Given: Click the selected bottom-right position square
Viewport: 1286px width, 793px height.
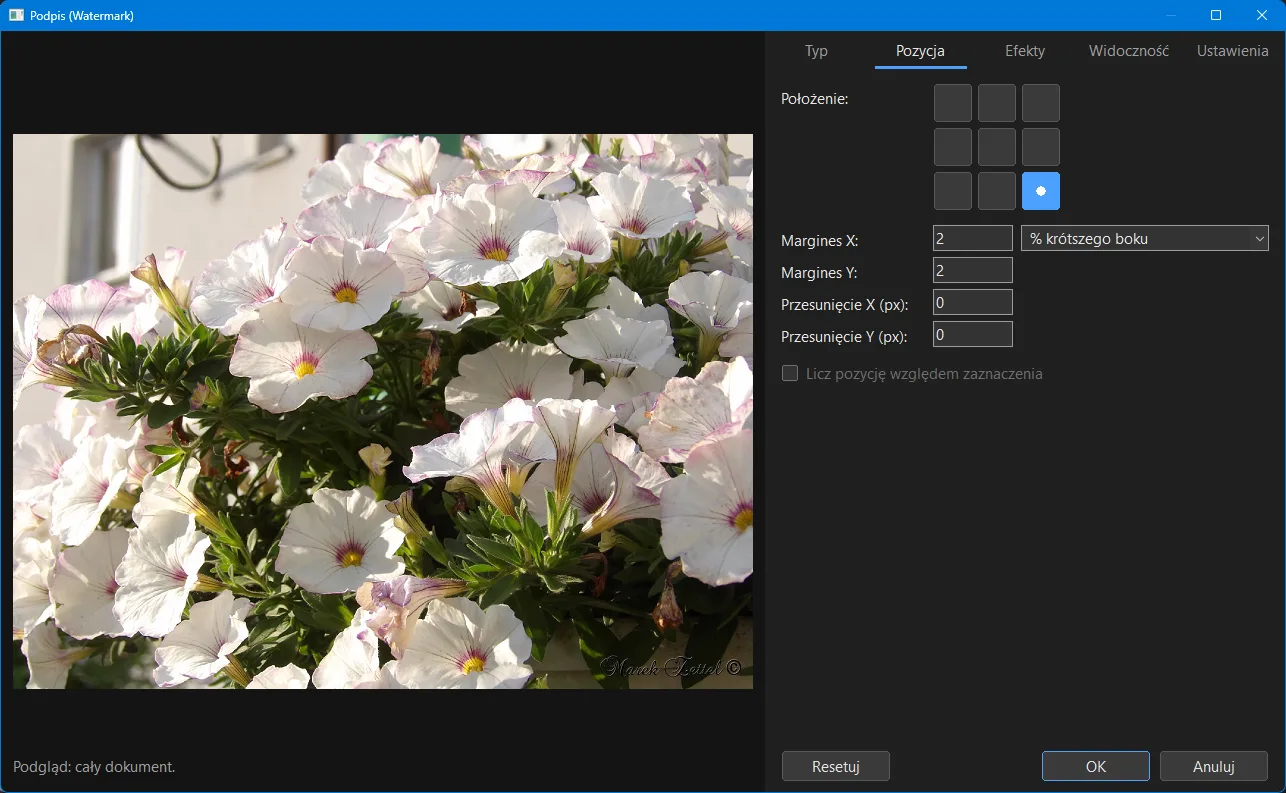Looking at the screenshot, I should [1041, 191].
